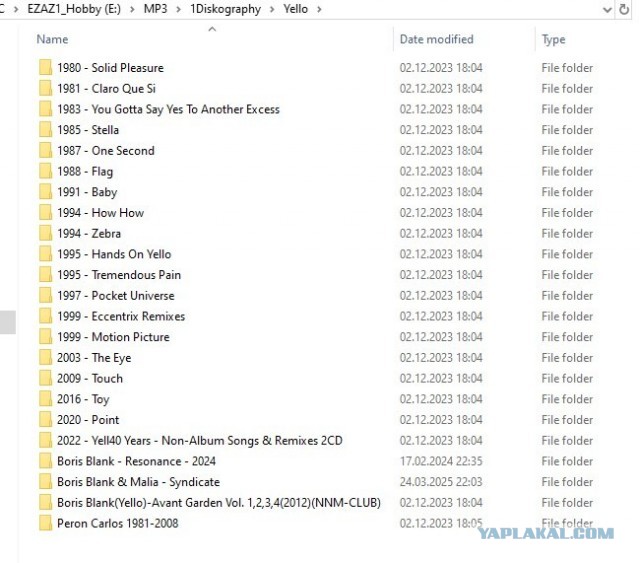Select folder name 1999 - Motion Picture

tap(113, 336)
